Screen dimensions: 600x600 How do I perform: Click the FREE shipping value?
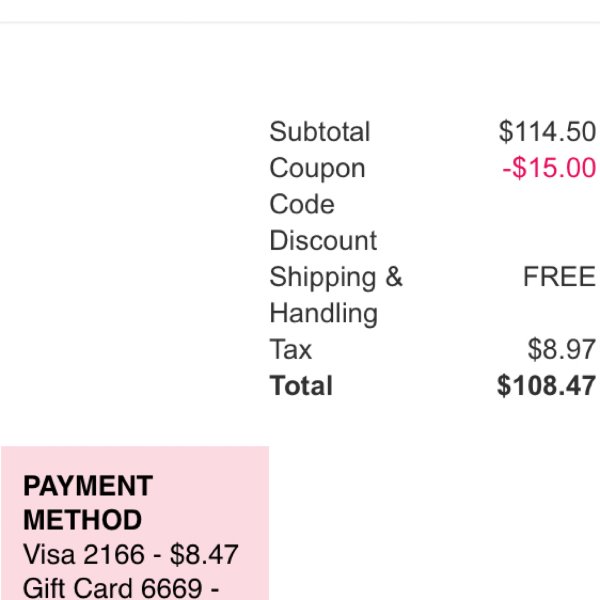(559, 276)
